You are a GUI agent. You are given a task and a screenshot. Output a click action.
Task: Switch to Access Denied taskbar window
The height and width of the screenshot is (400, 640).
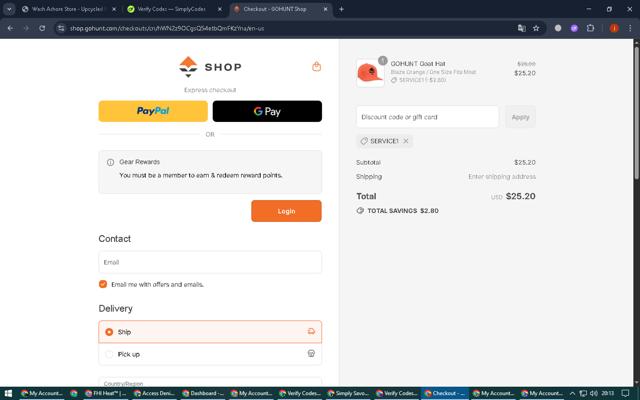(x=154, y=393)
